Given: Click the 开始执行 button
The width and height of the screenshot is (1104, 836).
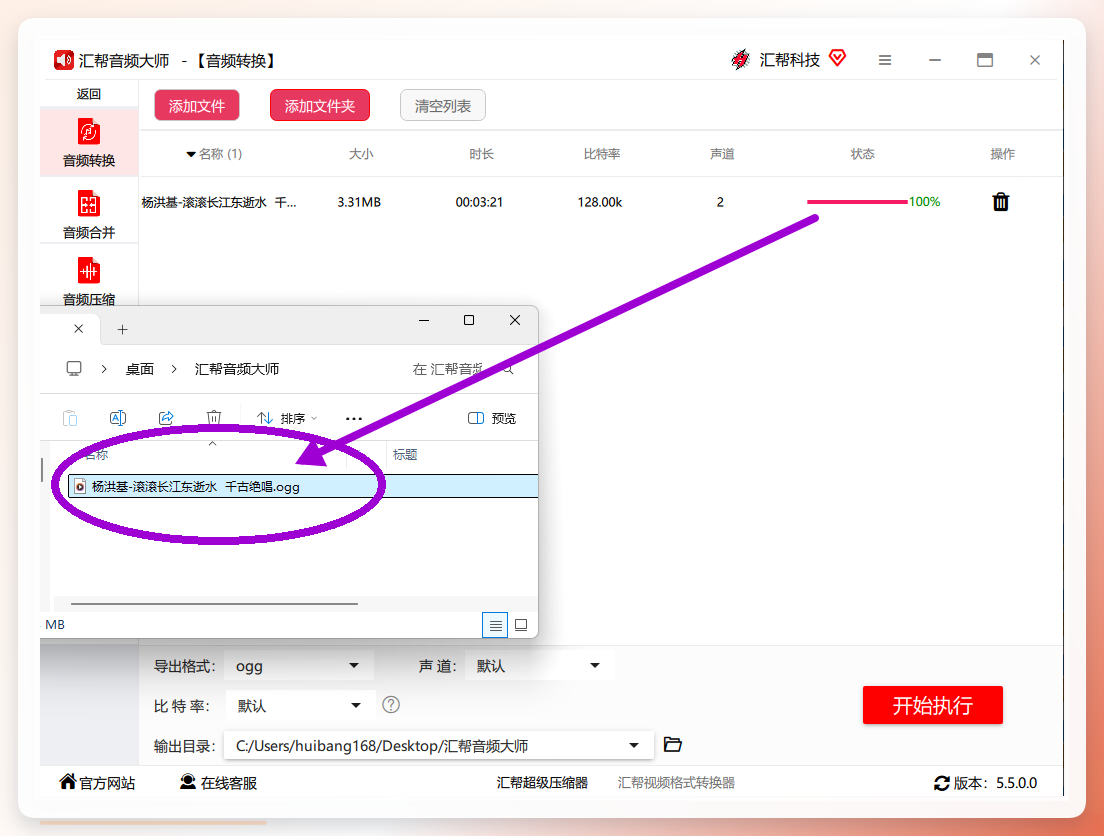Looking at the screenshot, I should [x=932, y=705].
